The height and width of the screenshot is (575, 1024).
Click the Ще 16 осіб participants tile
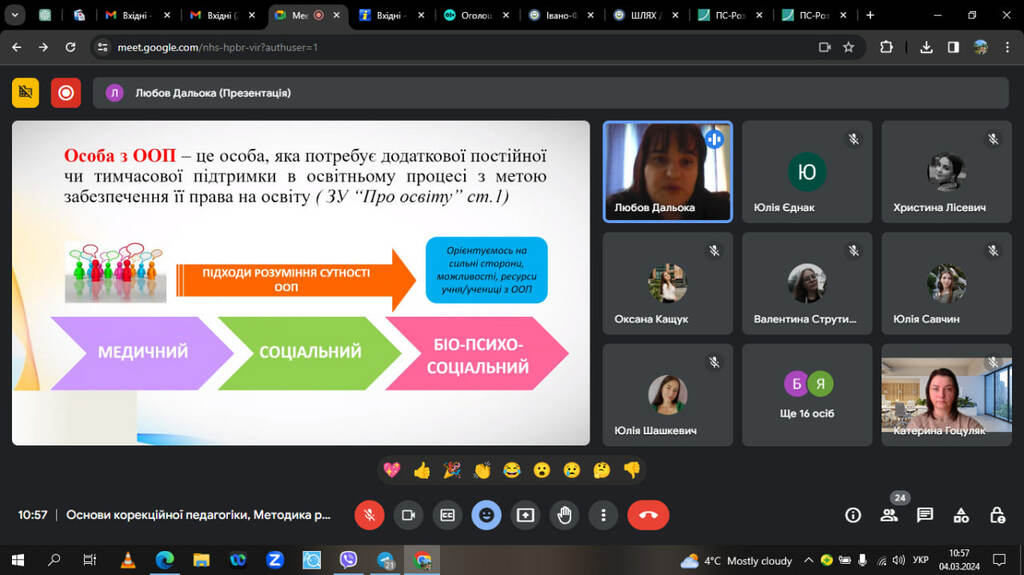pyautogui.click(x=807, y=395)
